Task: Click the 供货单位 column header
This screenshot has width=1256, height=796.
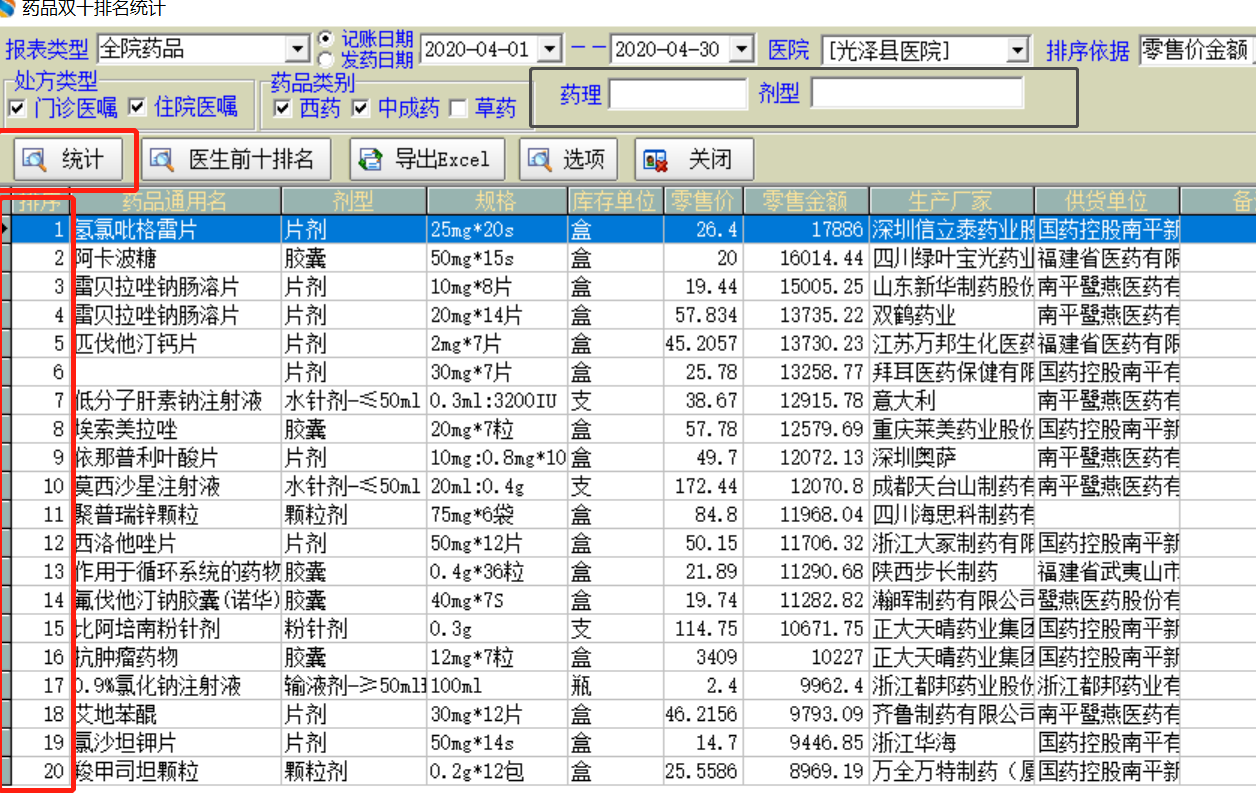Action: click(1107, 200)
